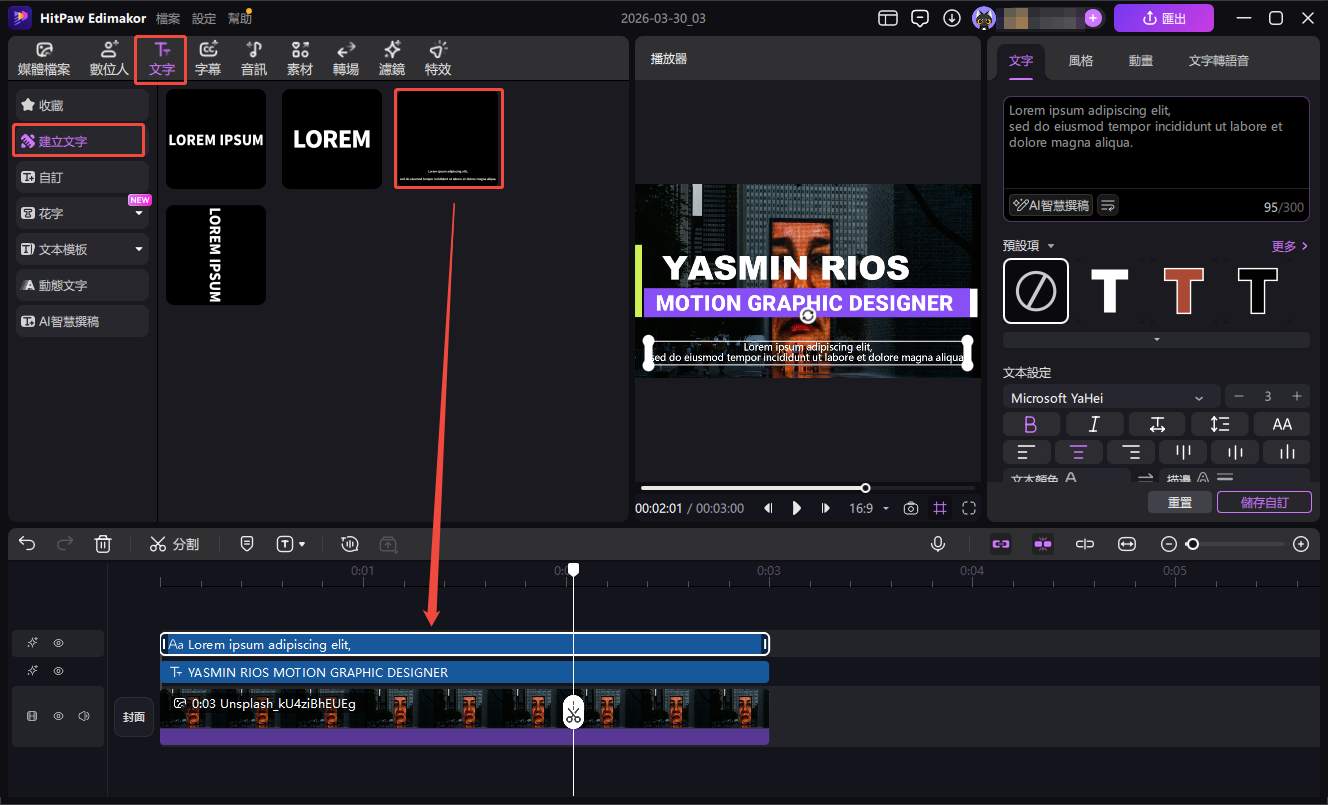Select the red T text preset
The image size is (1328, 805).
coord(1183,291)
